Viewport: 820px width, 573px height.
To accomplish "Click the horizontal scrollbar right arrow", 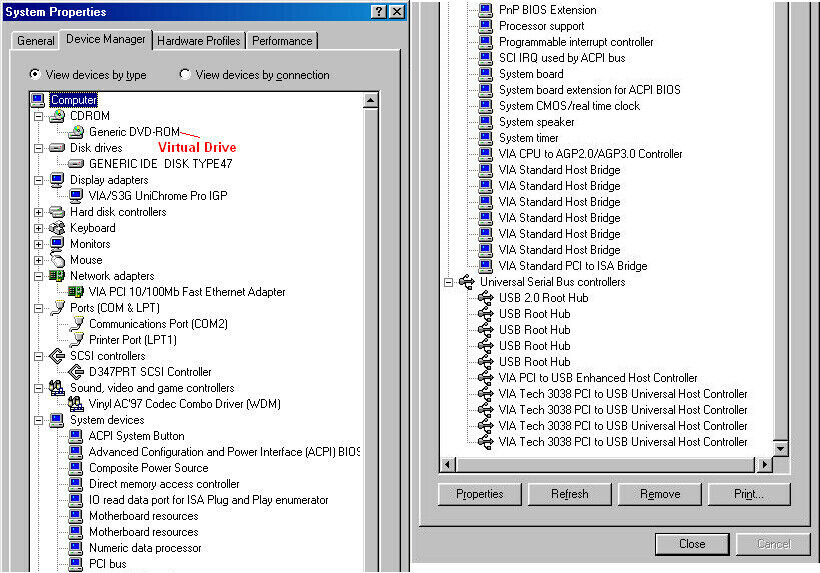I will coord(765,465).
